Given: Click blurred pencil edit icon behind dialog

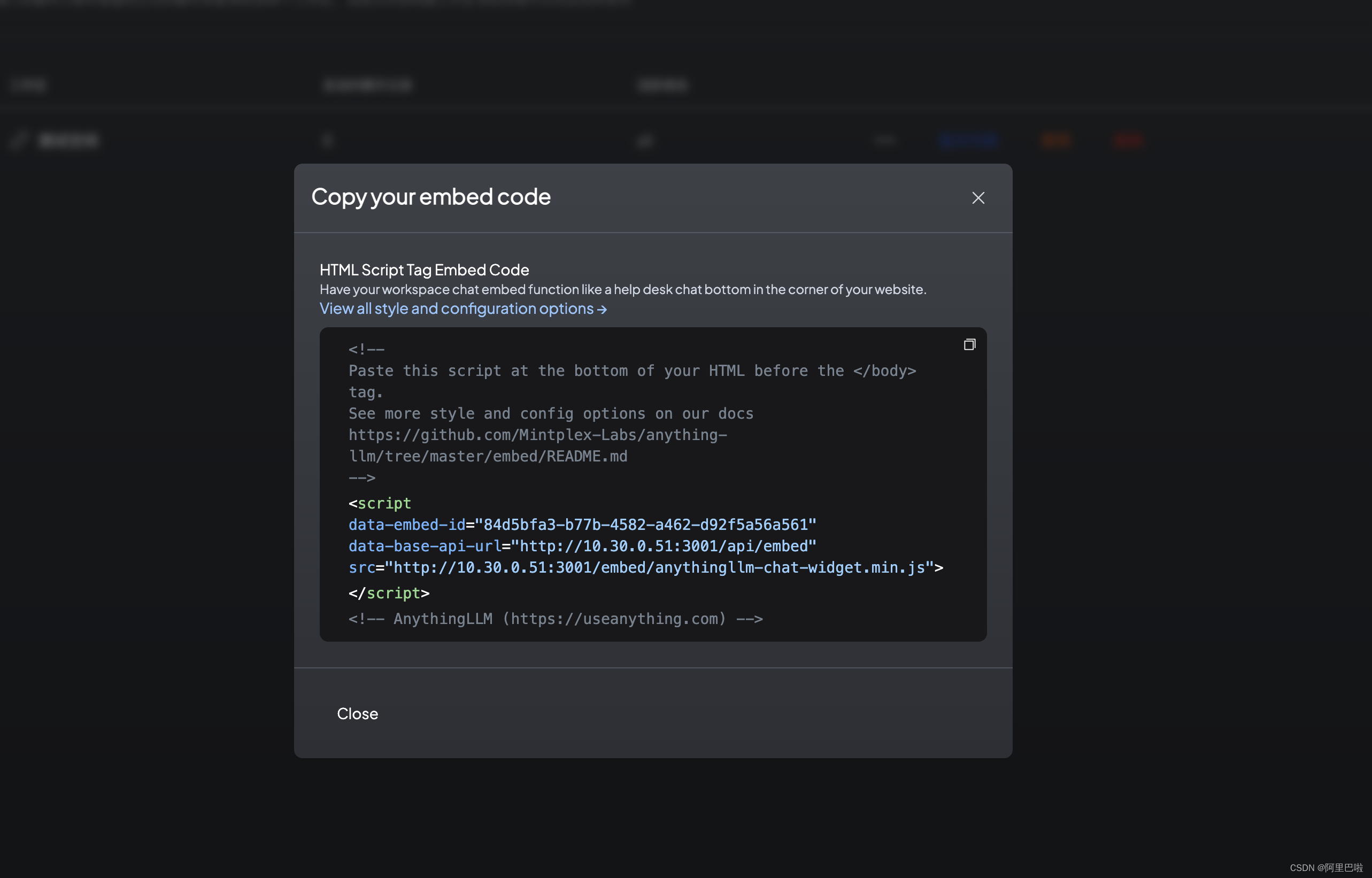Looking at the screenshot, I should 19,140.
